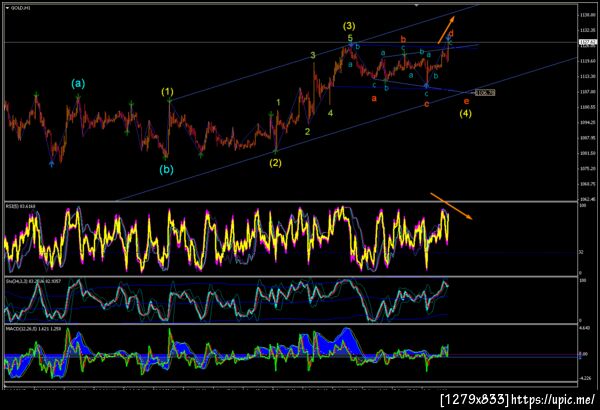This screenshot has width=600, height=410.
Task: Click the Sto(14,3,3) indicator label
Action: (x=33, y=281)
